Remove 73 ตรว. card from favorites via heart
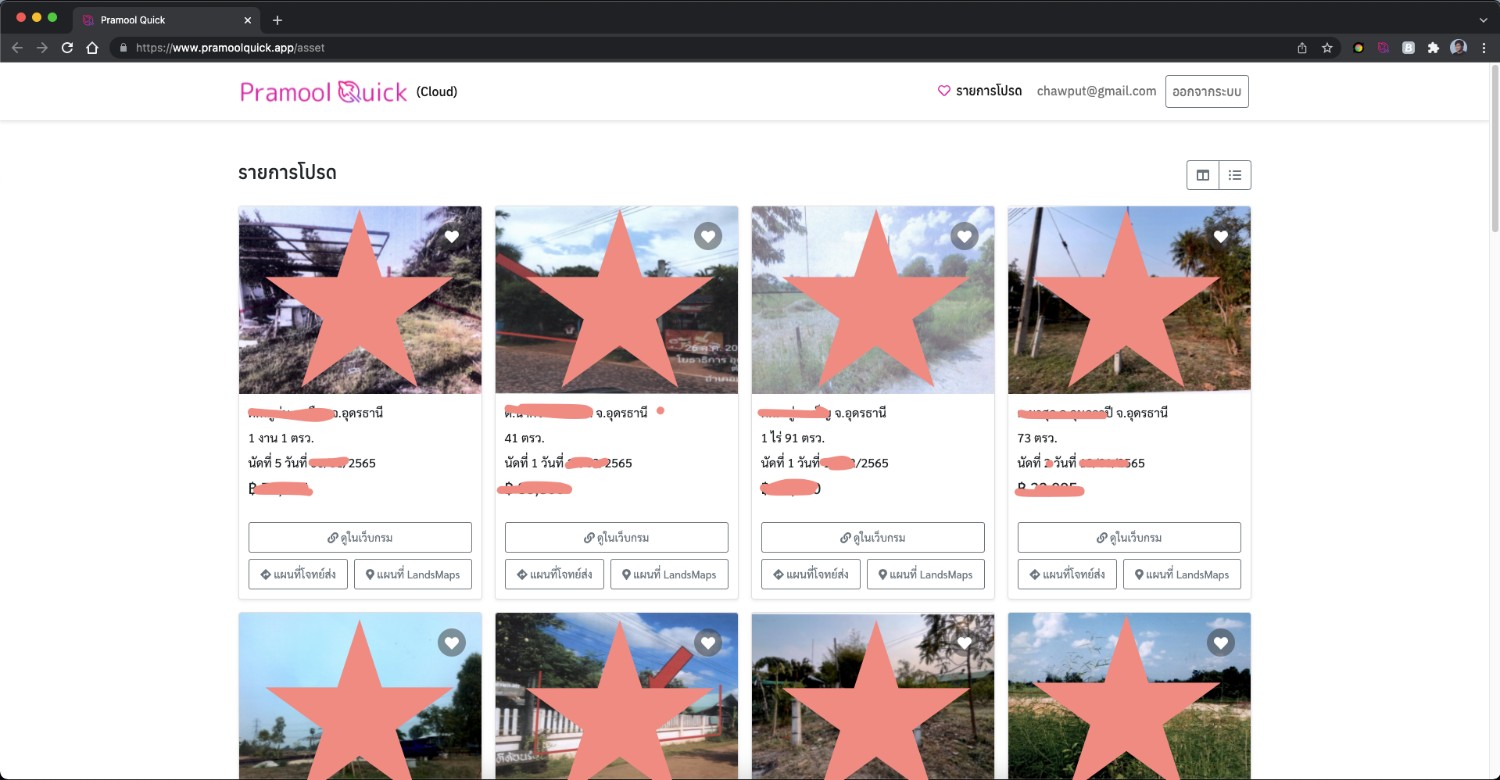The image size is (1500, 780). coord(1220,237)
